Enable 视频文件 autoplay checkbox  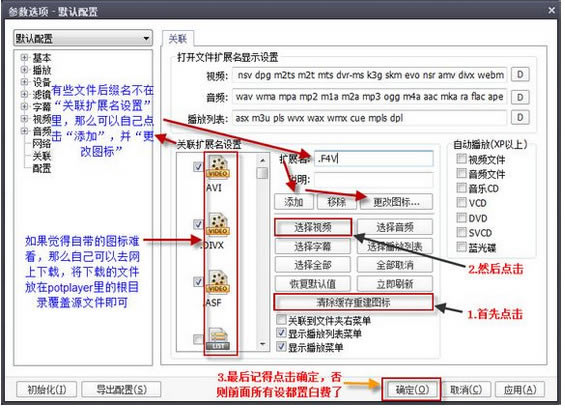461,159
